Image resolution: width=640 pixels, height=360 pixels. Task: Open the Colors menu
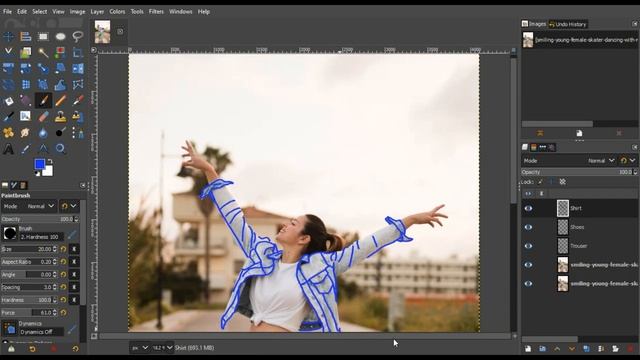point(117,12)
